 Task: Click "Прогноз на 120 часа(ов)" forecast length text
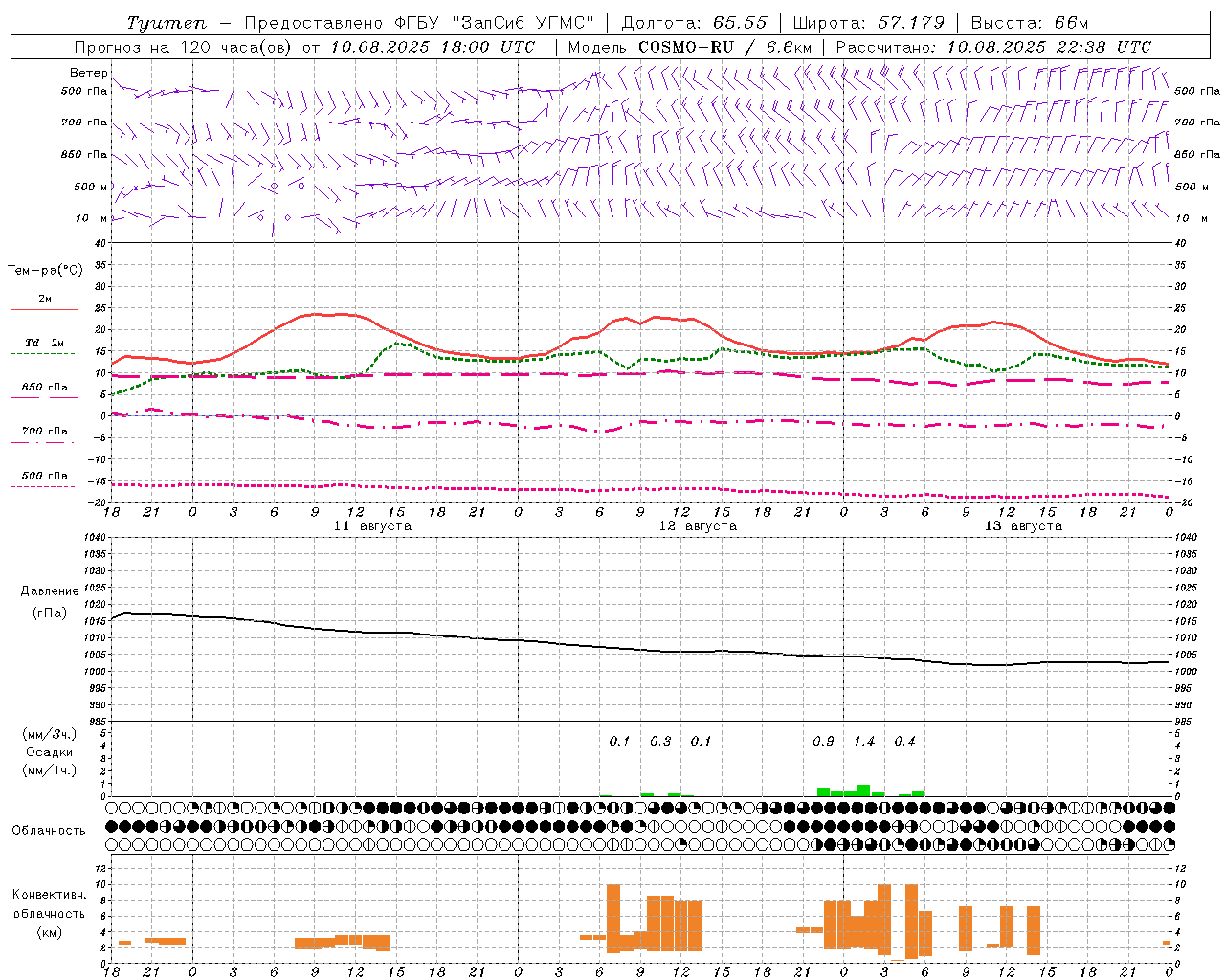click(x=184, y=47)
